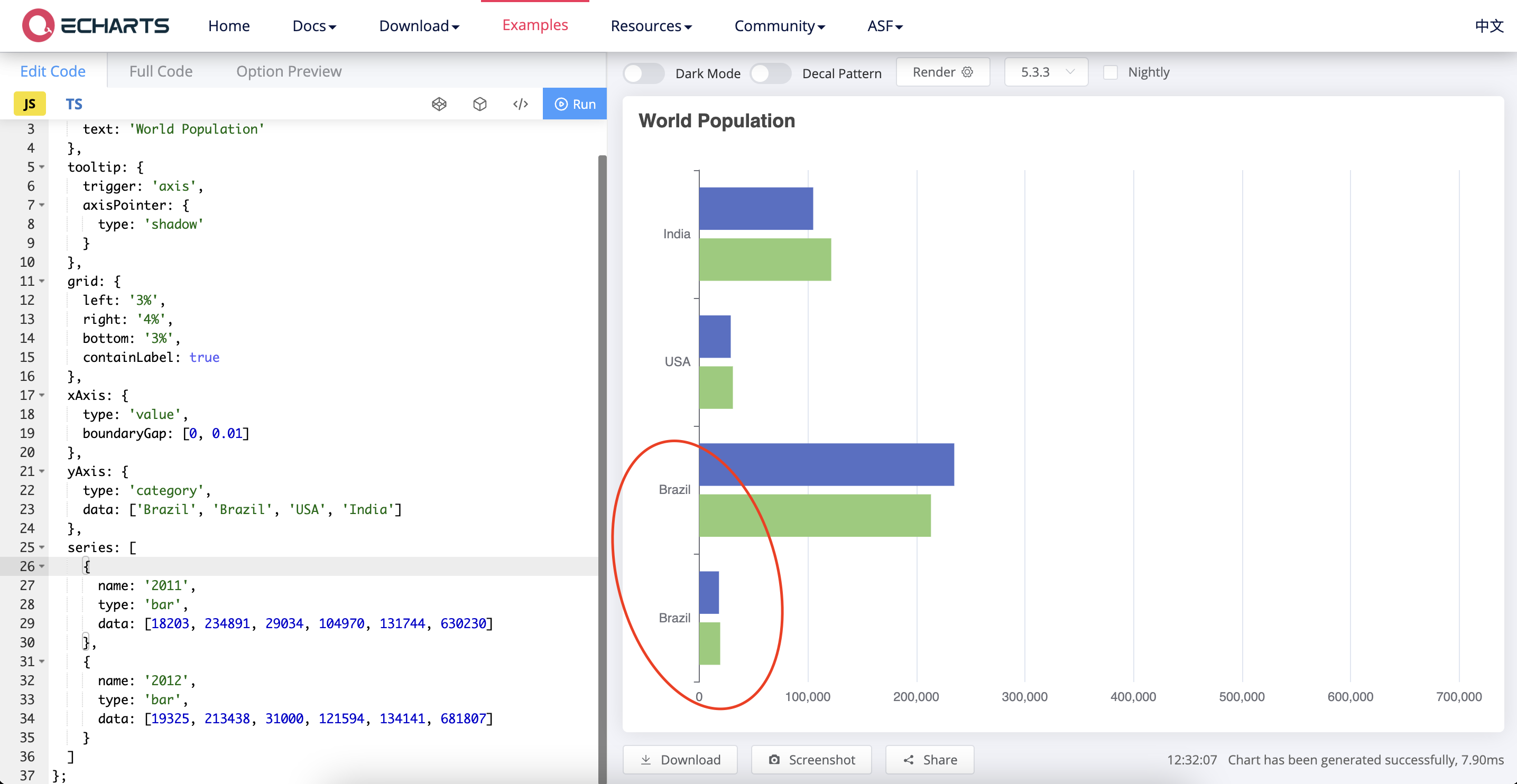
Task: Open the example in CodeSandbox
Action: (x=479, y=104)
